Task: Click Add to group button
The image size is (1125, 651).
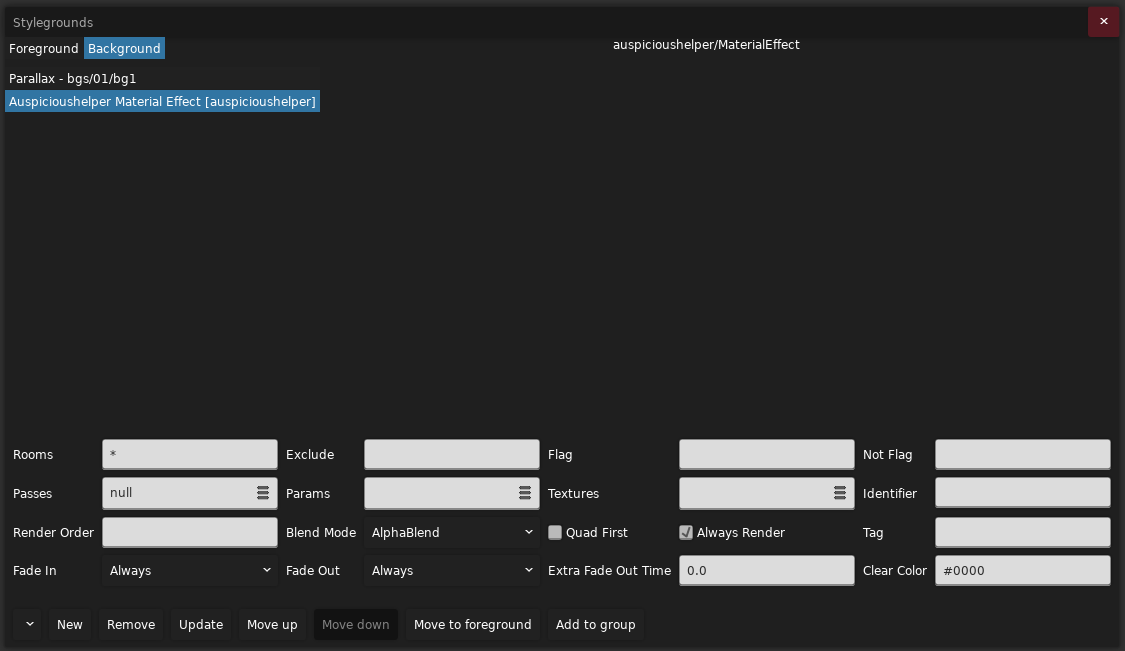Action: point(596,624)
